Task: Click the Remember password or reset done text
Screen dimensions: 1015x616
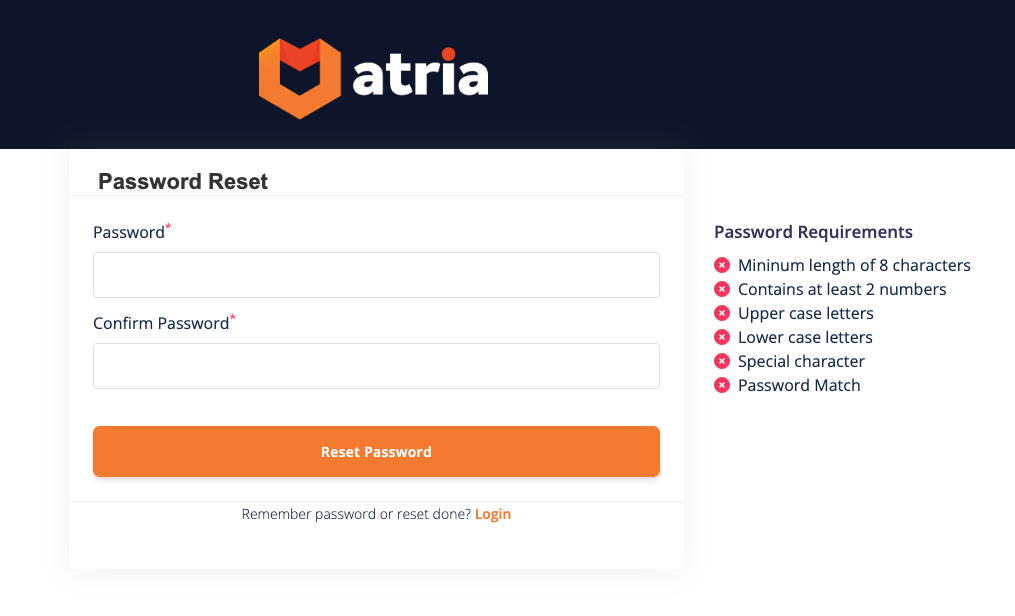Action: tap(356, 514)
